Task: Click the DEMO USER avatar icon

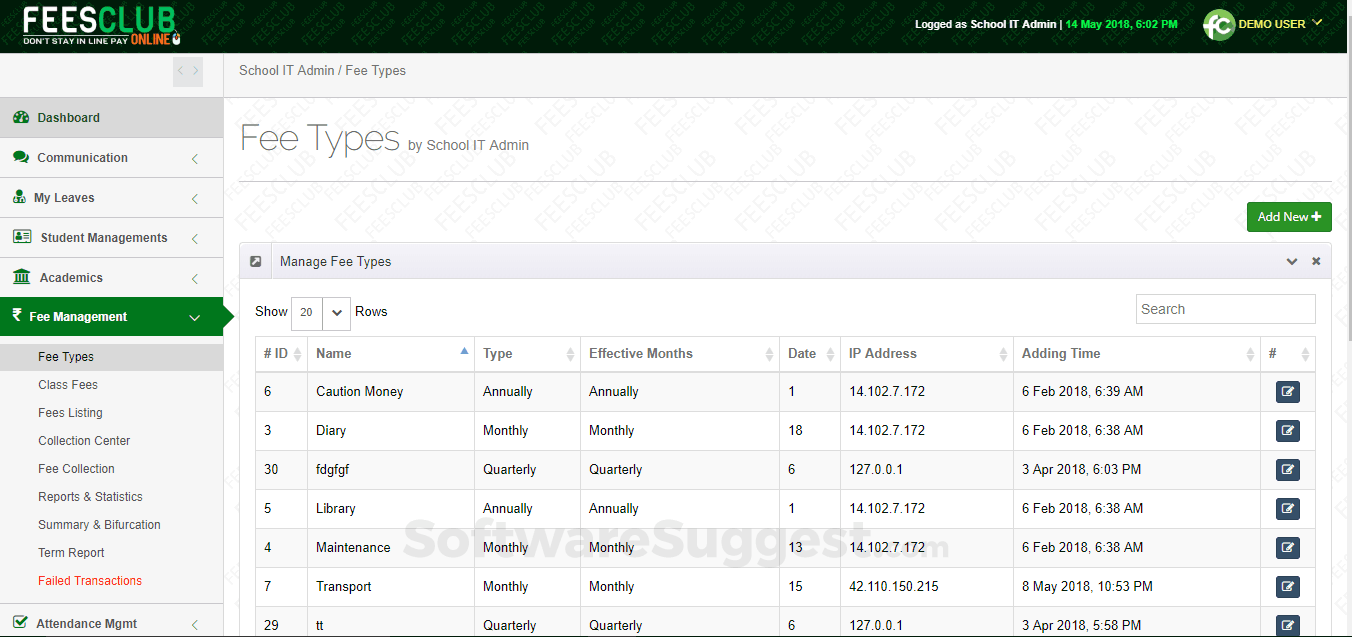Action: pyautogui.click(x=1219, y=25)
